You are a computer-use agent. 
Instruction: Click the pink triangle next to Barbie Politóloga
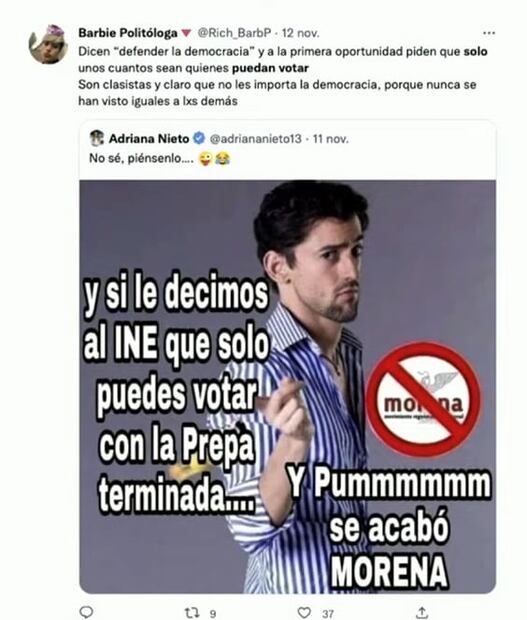click(186, 33)
